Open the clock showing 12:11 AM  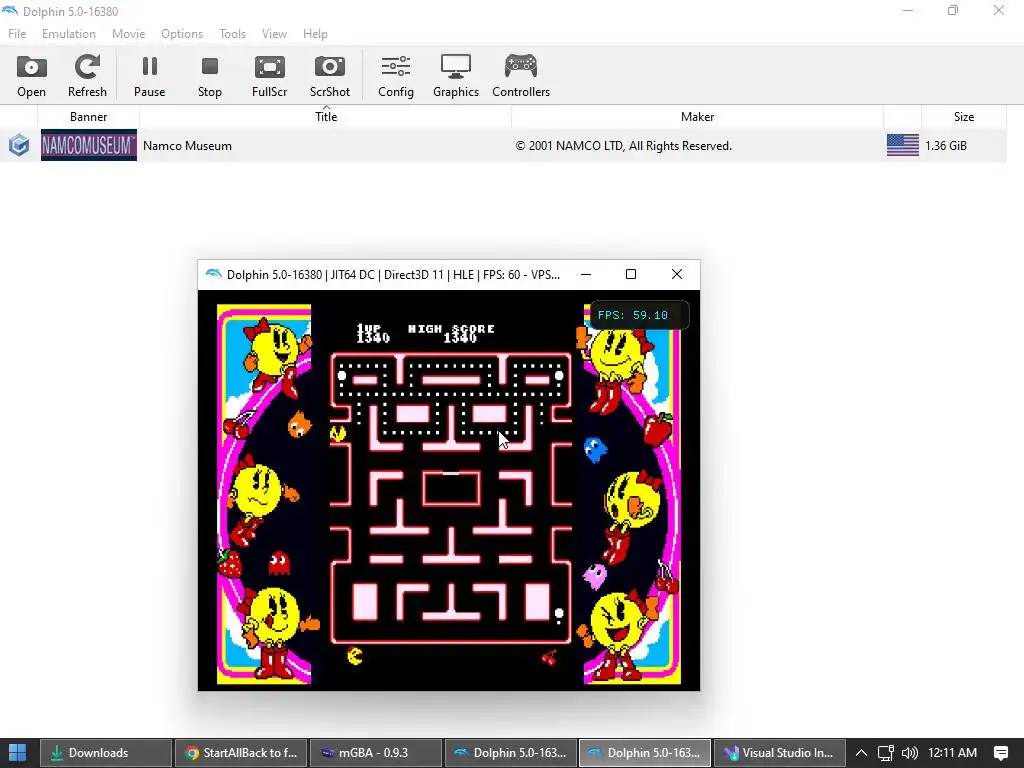click(952, 753)
